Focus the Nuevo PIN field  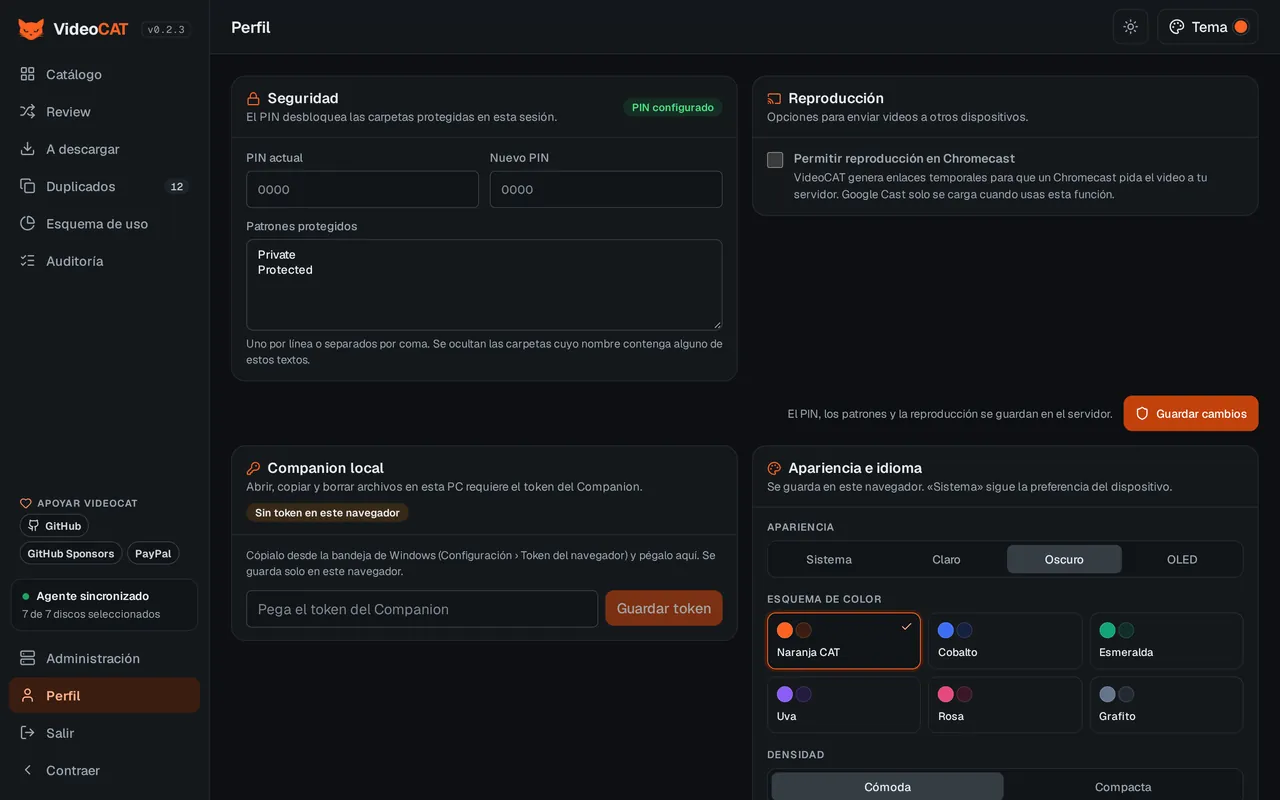click(606, 189)
